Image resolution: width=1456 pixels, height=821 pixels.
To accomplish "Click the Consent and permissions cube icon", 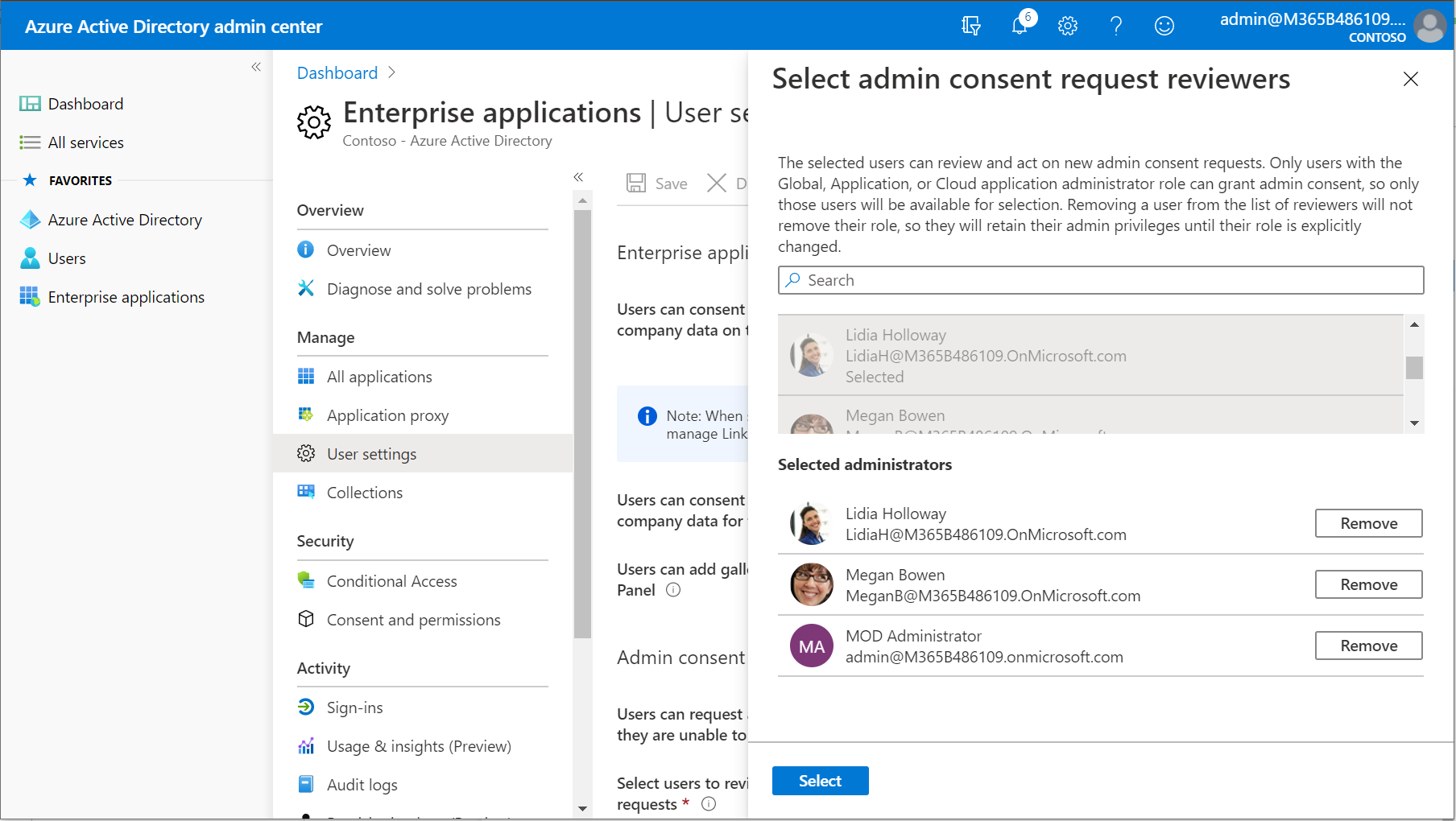I will (306, 619).
